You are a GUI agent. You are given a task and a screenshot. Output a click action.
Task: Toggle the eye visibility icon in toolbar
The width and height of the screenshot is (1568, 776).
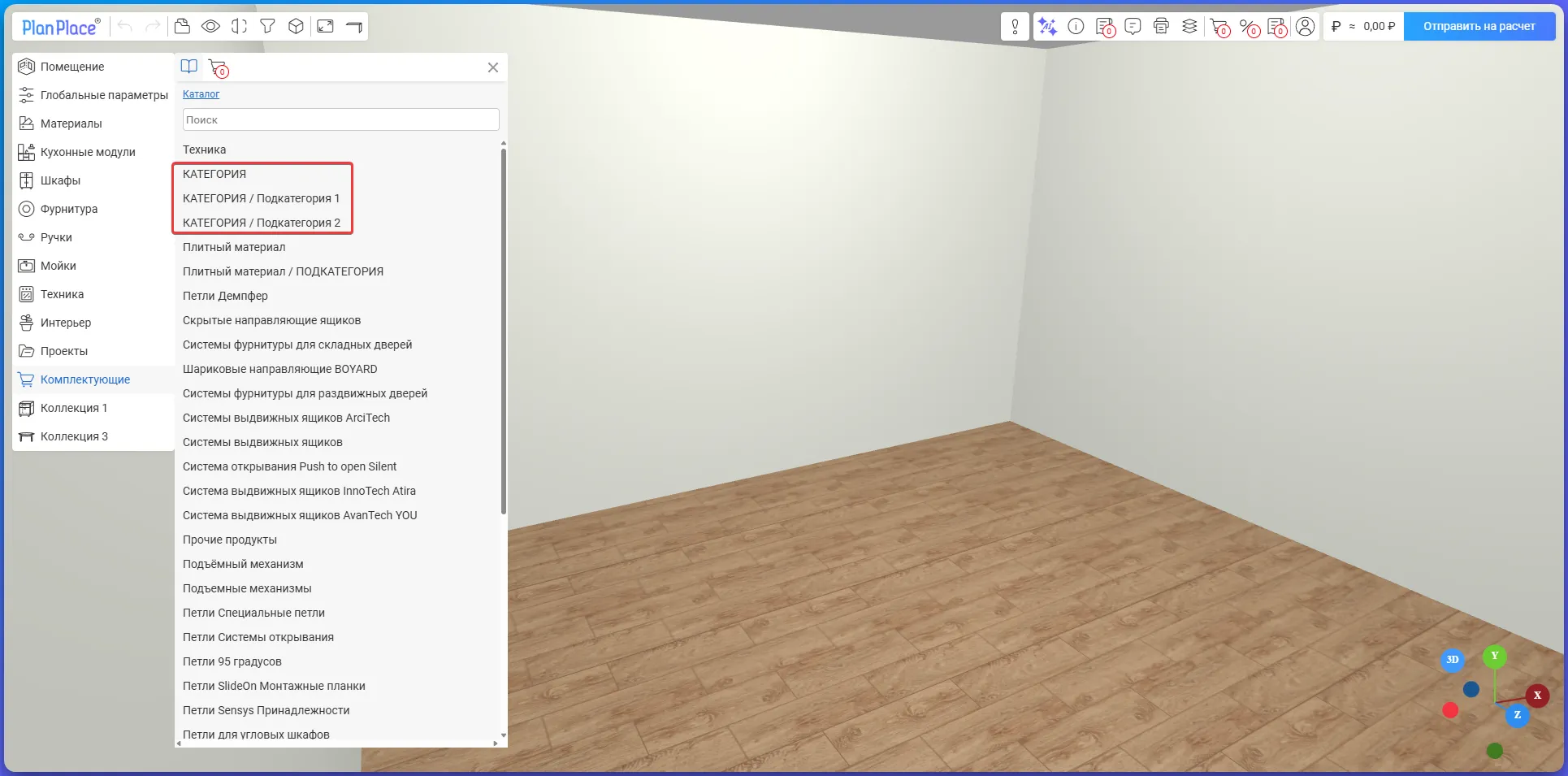[210, 26]
